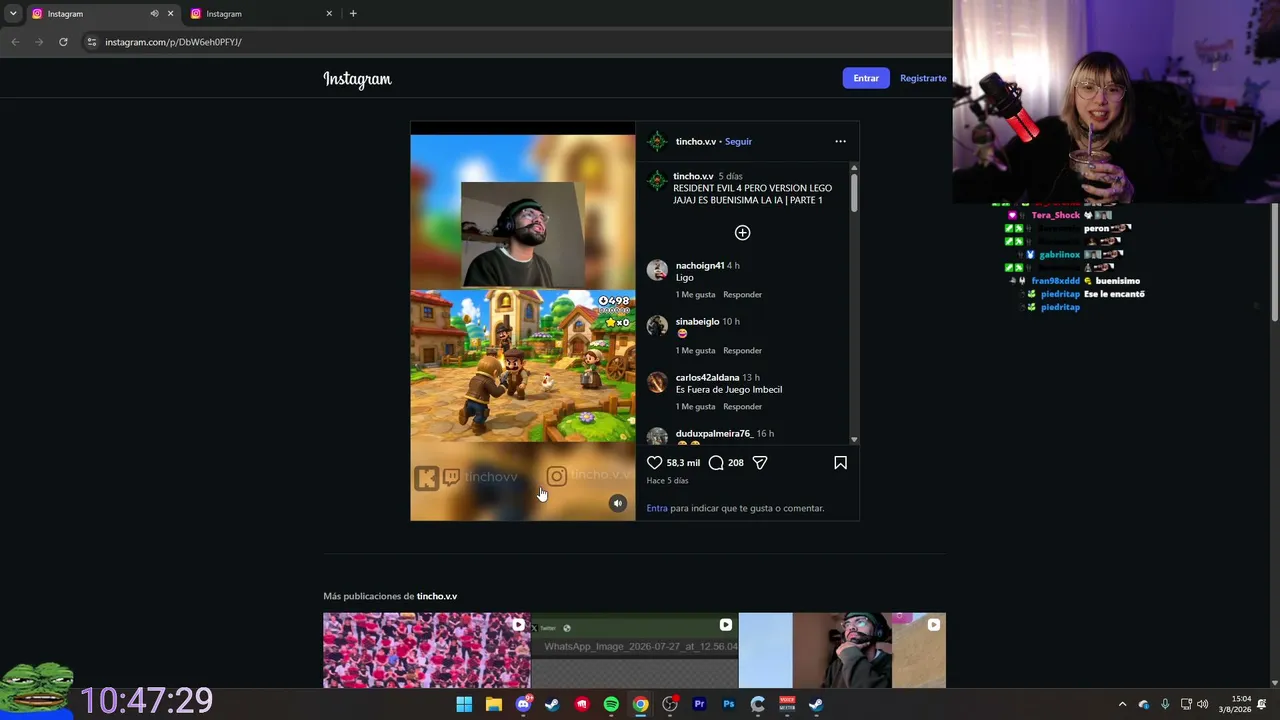Click sinabeiglo's profile picture
Screen dimensions: 1280x720
pyautogui.click(x=657, y=326)
